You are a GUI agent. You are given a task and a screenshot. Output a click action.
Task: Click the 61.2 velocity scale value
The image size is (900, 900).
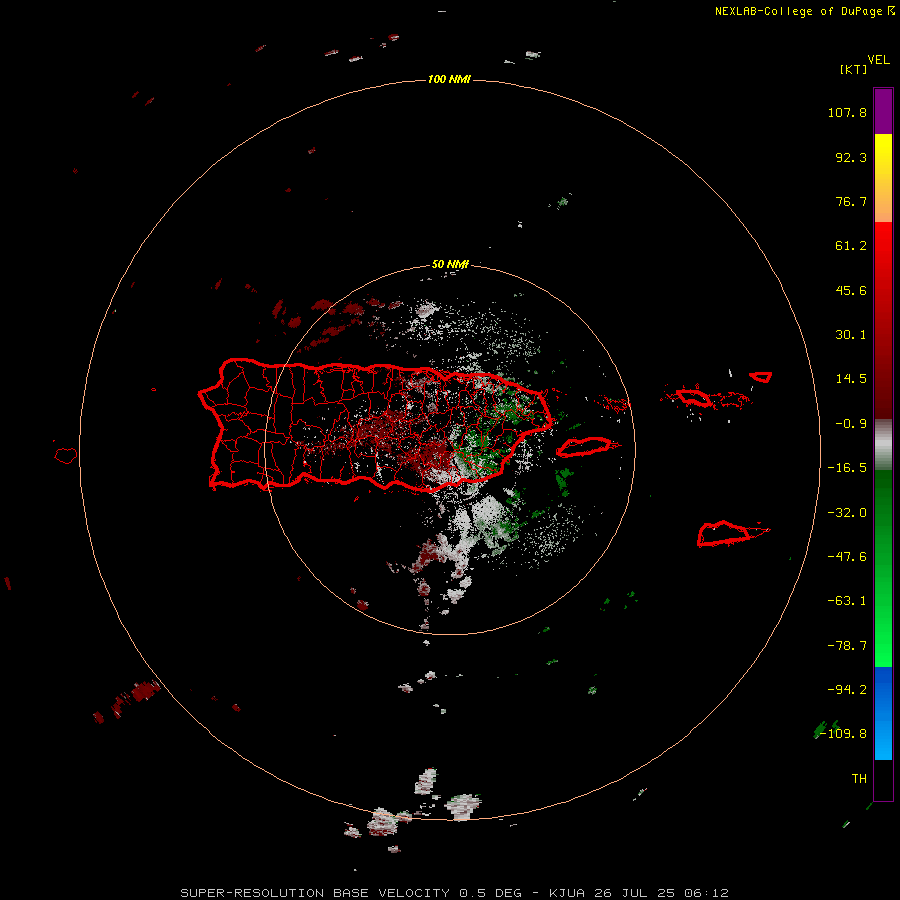[x=851, y=246]
